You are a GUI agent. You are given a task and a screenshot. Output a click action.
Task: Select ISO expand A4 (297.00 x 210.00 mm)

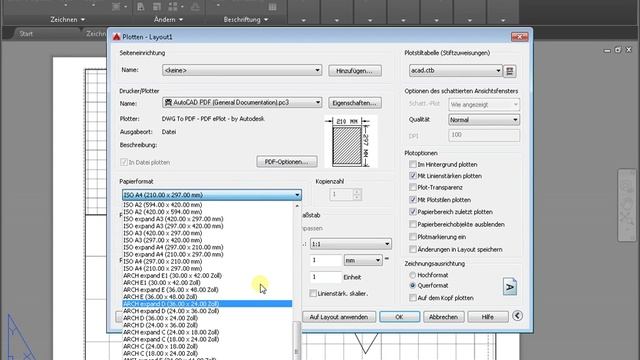click(207, 247)
